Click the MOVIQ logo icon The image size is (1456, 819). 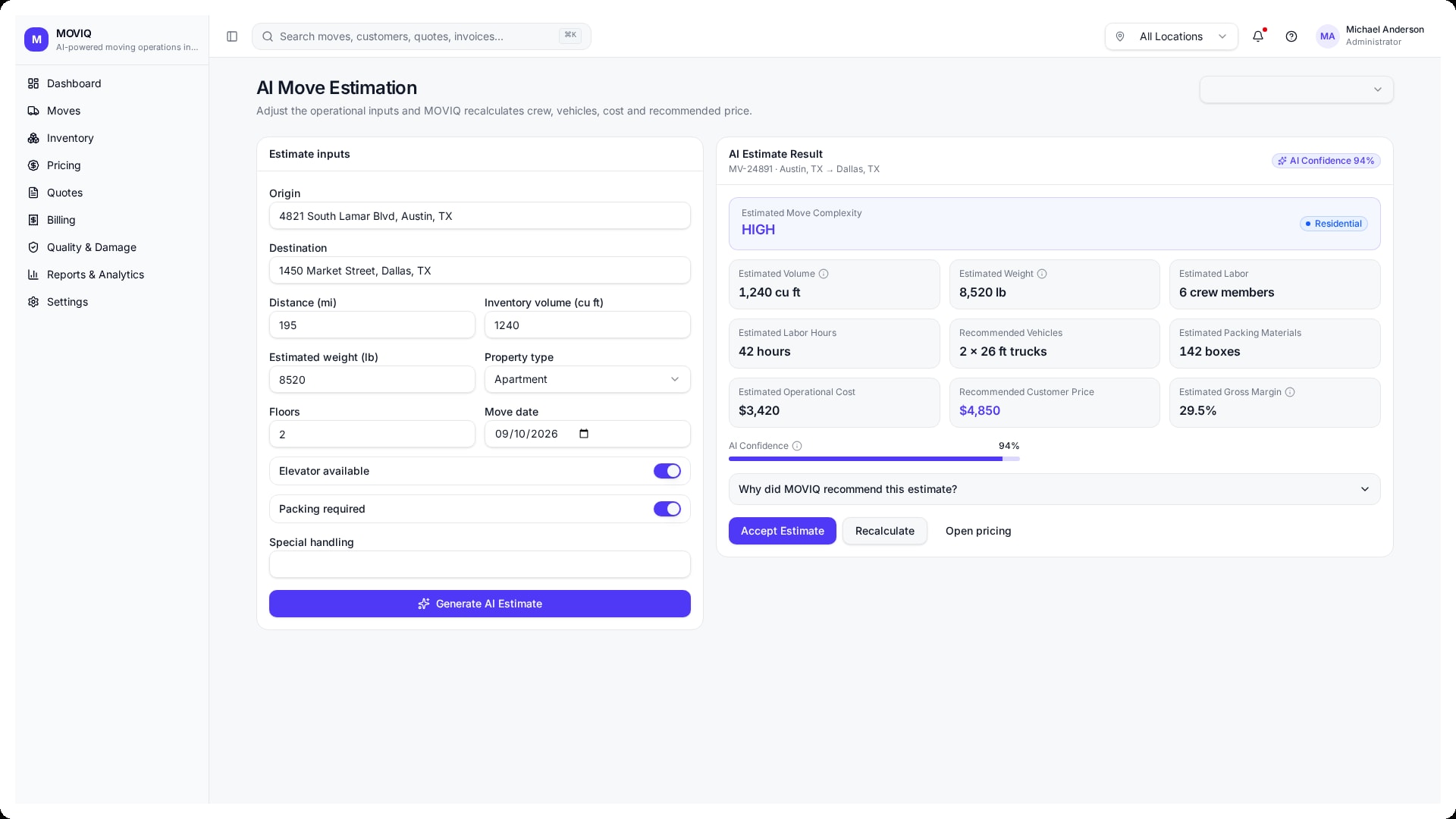pos(36,39)
